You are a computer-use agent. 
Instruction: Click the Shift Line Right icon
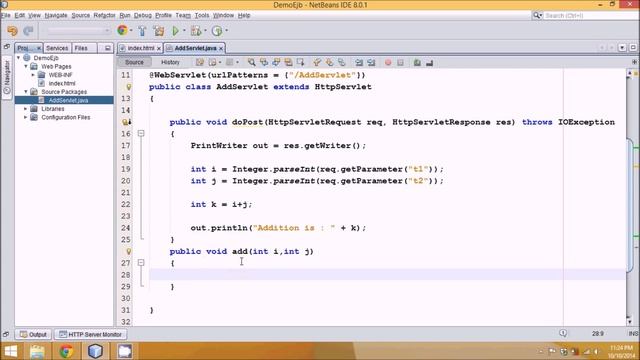tap(371, 62)
